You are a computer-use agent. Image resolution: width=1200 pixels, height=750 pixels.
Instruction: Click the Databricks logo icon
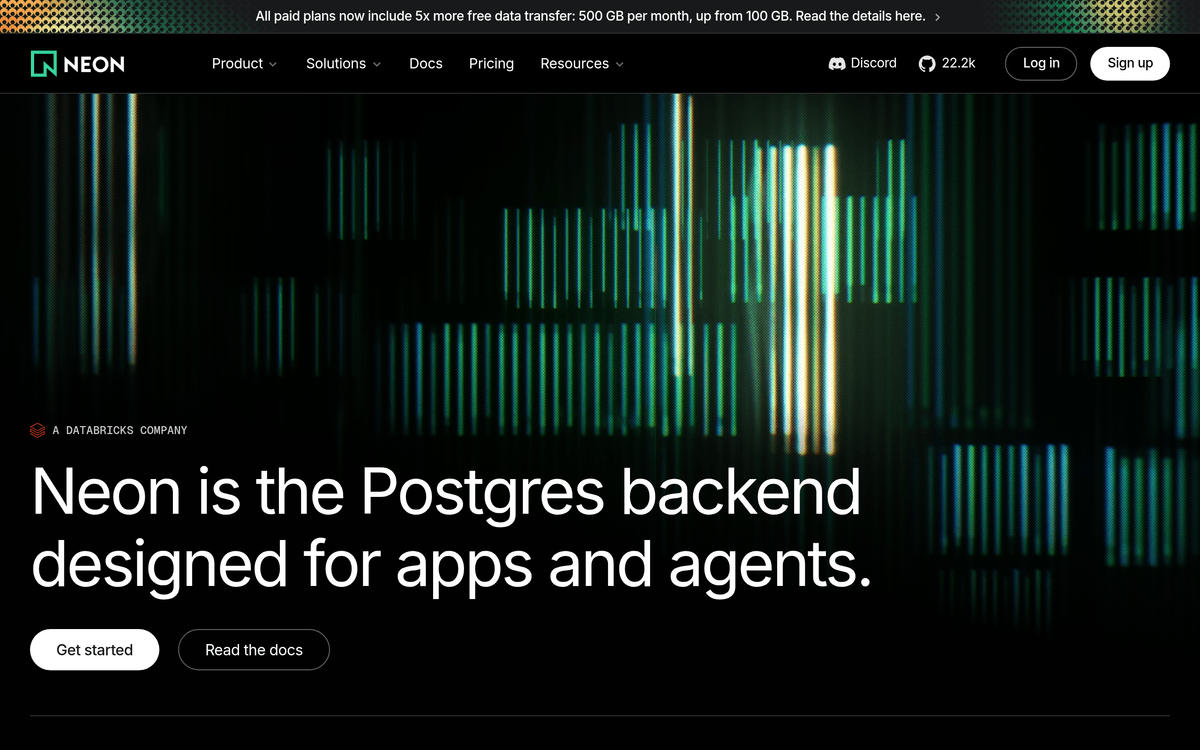click(38, 430)
